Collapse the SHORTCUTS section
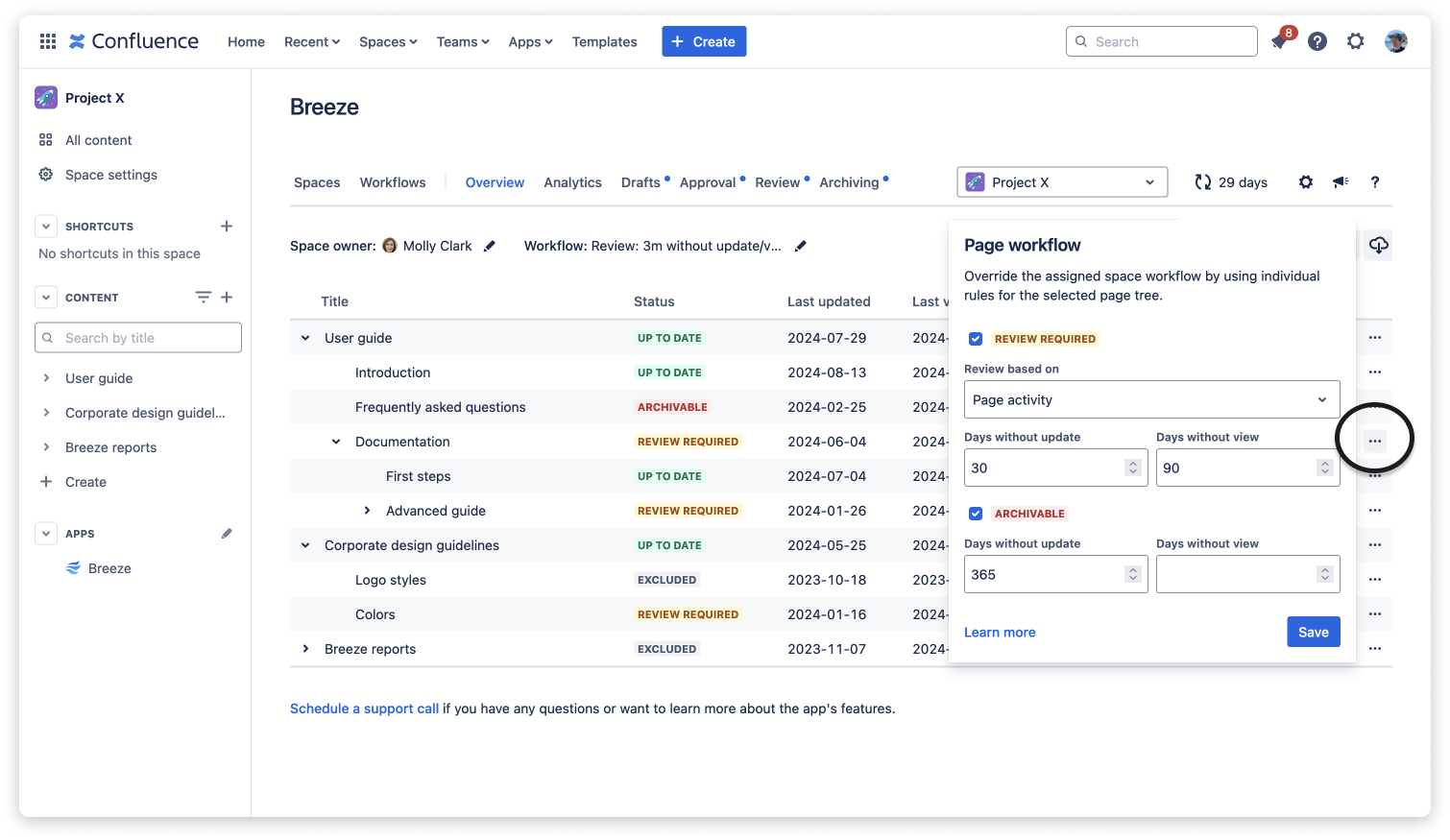The height and width of the screenshot is (840, 1450). point(46,227)
